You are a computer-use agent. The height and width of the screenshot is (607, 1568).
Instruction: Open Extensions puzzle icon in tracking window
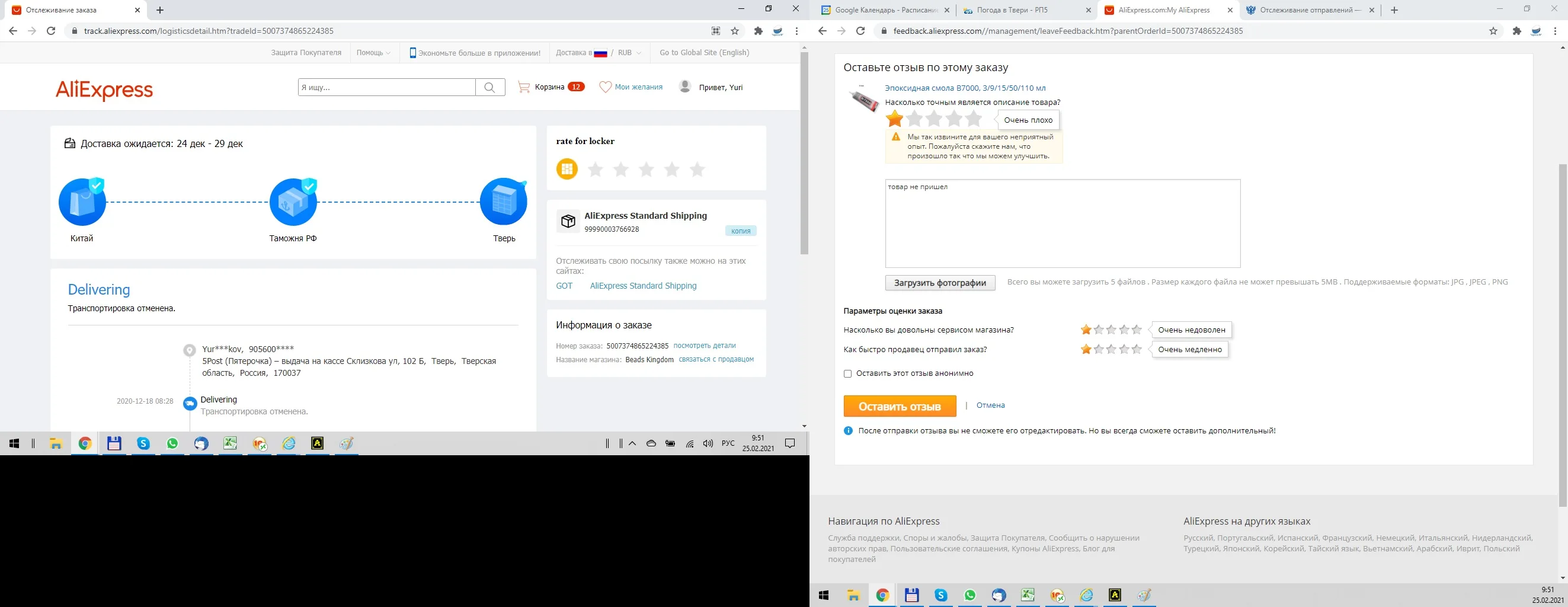[x=759, y=31]
